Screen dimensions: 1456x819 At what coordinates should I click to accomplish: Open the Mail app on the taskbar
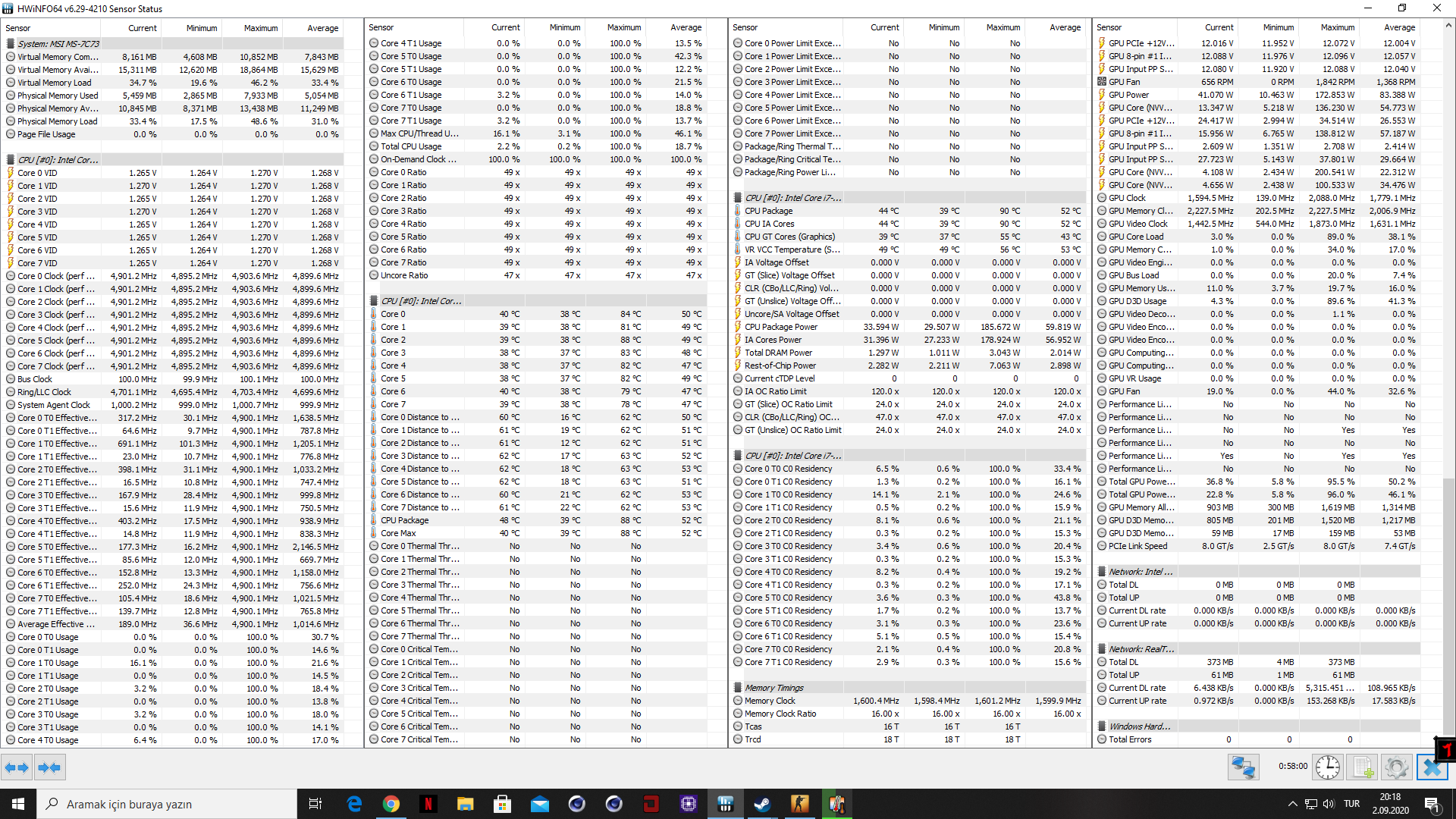[x=540, y=804]
